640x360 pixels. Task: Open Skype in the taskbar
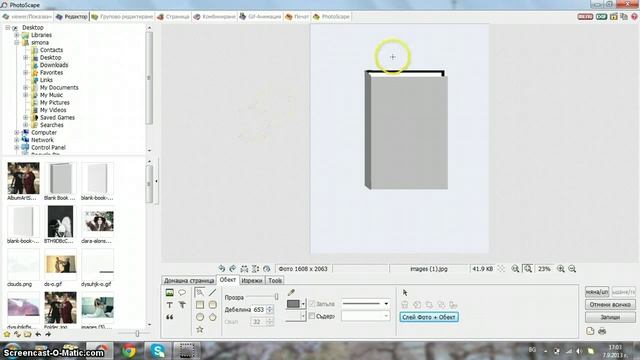(158, 351)
